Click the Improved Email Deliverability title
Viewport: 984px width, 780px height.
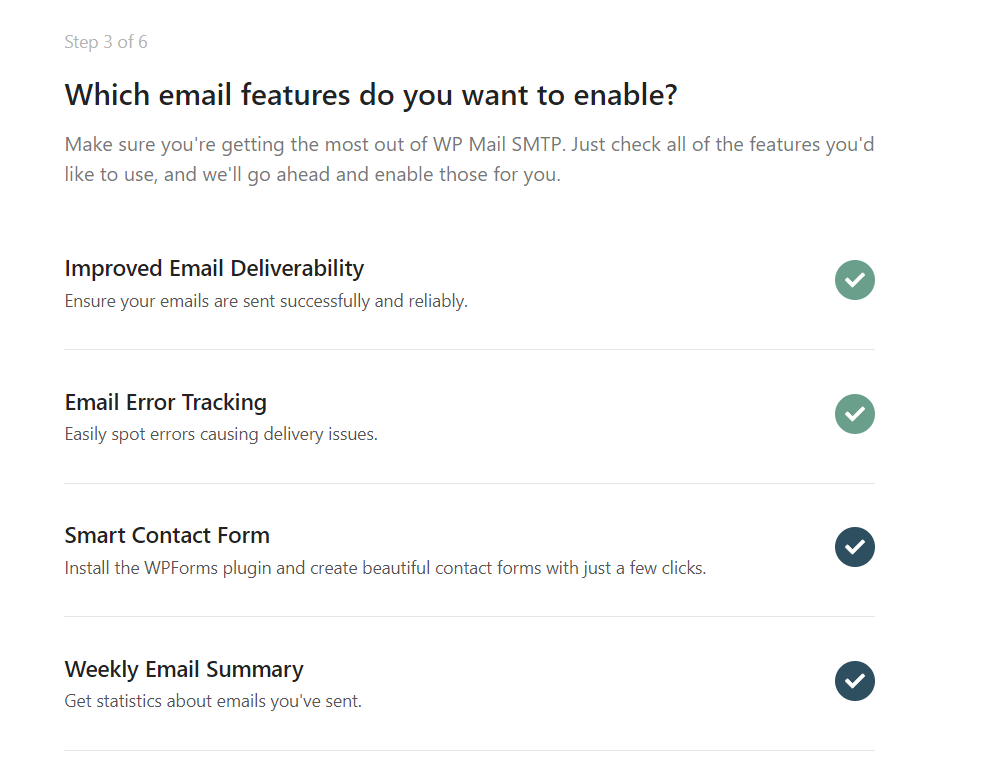tap(214, 268)
